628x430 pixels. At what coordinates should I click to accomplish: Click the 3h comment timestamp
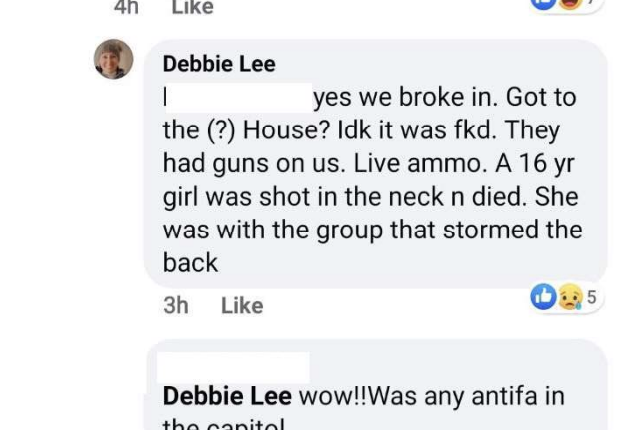pyautogui.click(x=176, y=306)
